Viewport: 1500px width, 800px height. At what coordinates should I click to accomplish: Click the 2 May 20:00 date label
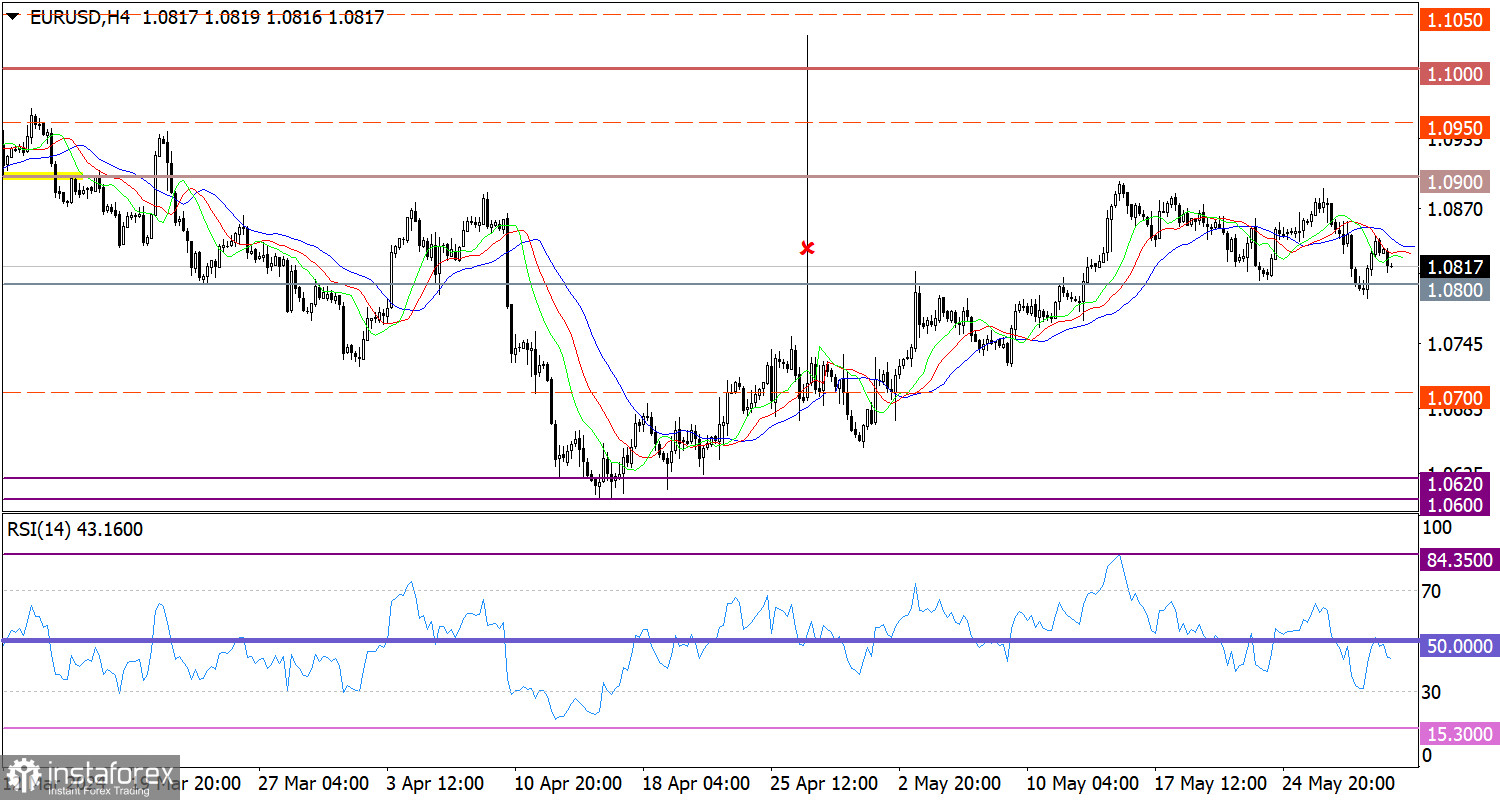pyautogui.click(x=950, y=783)
